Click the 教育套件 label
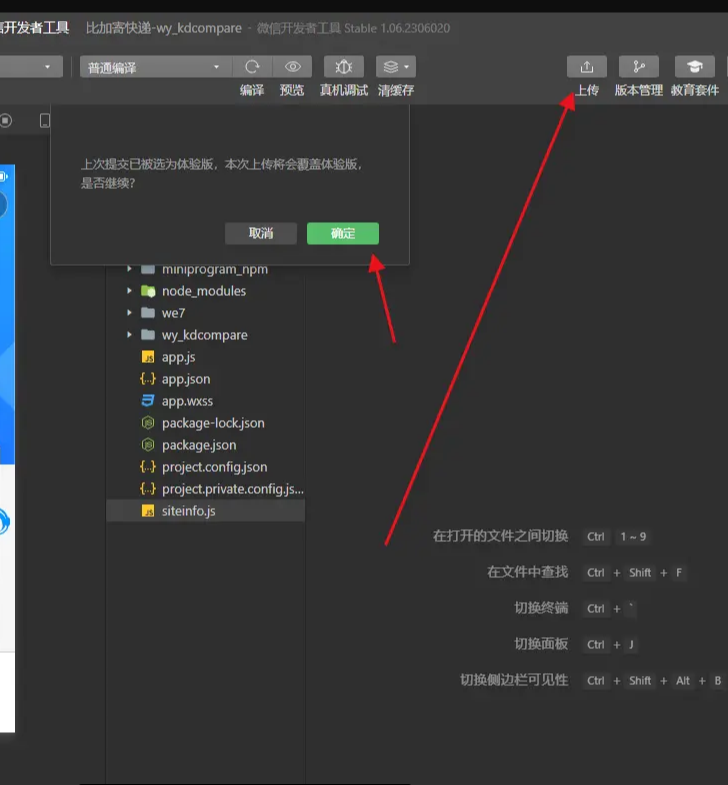 695,91
